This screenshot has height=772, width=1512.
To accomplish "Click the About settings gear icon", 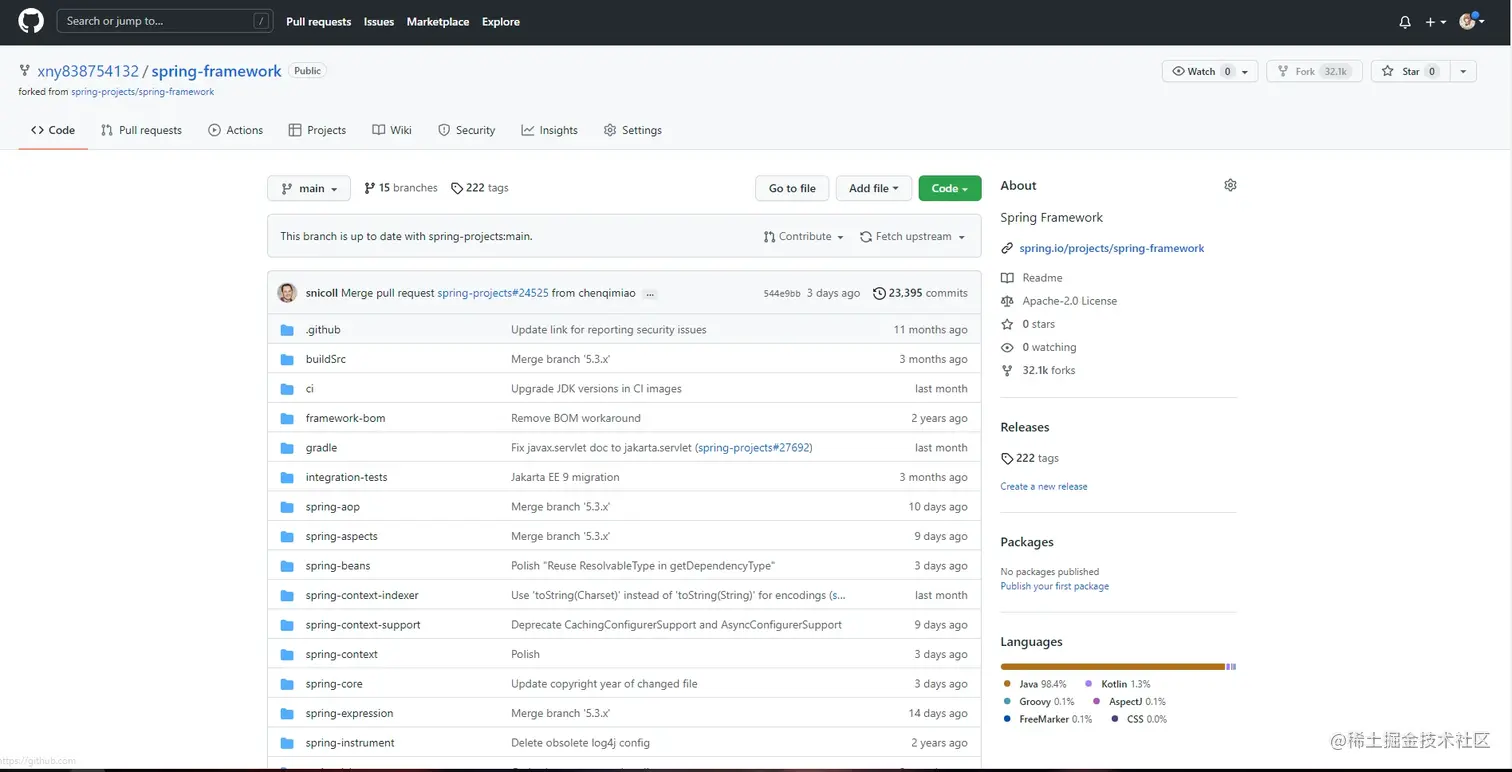I will (x=1230, y=185).
